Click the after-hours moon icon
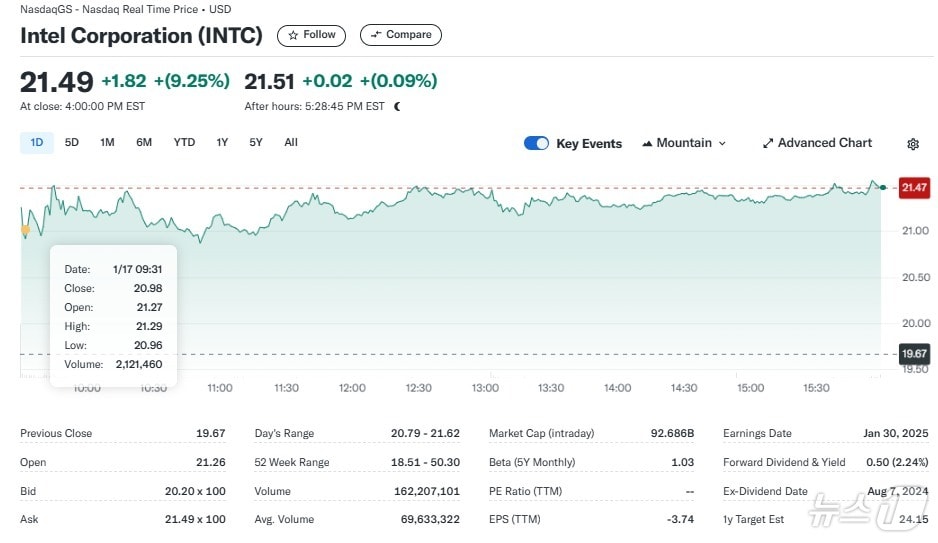The width and height of the screenshot is (938, 543). pyautogui.click(x=397, y=106)
